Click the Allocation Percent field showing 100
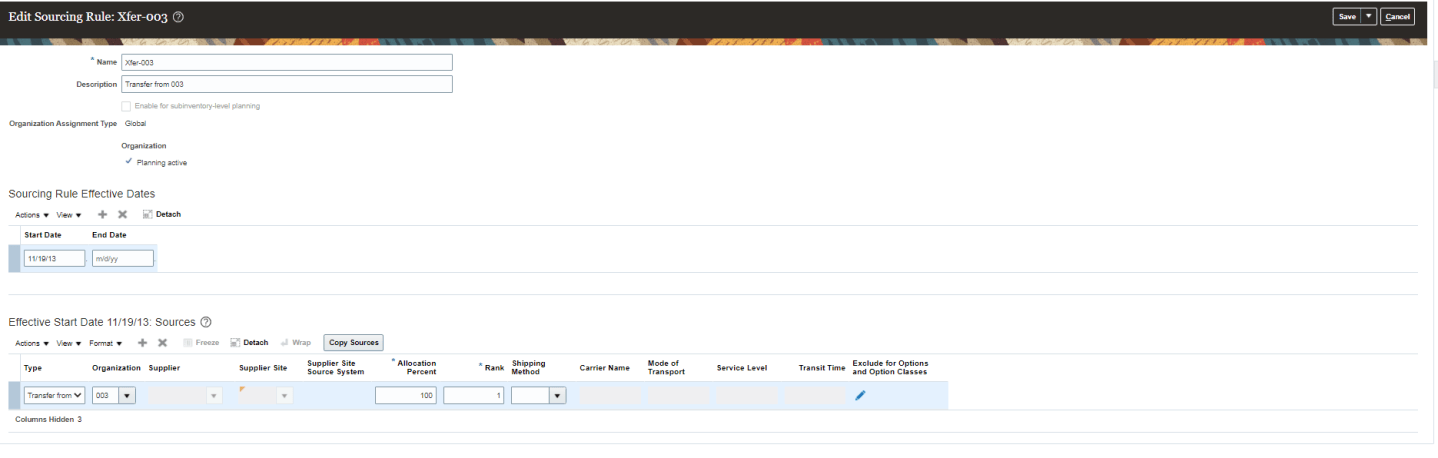Screen dimensions: 1438x458 406,395
